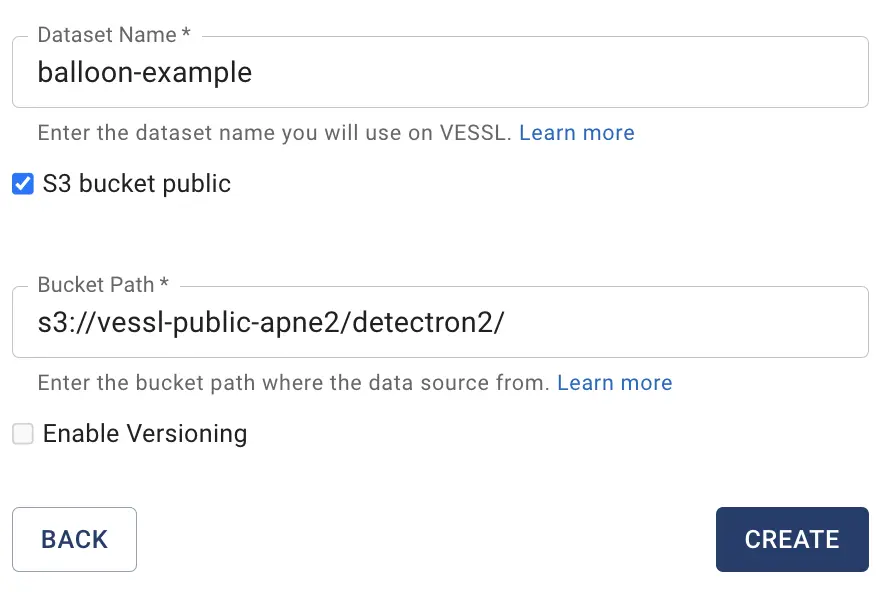Uncheck the S3 bucket public checkbox
The image size is (894, 592).
(x=23, y=184)
